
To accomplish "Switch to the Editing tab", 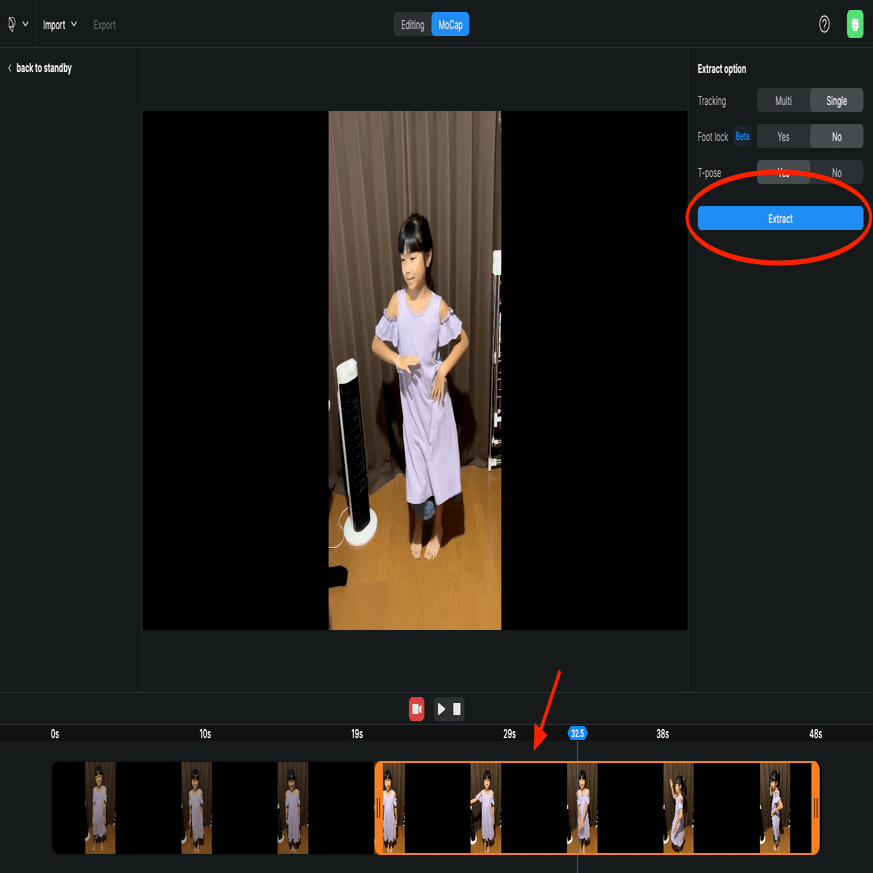I will coord(413,24).
